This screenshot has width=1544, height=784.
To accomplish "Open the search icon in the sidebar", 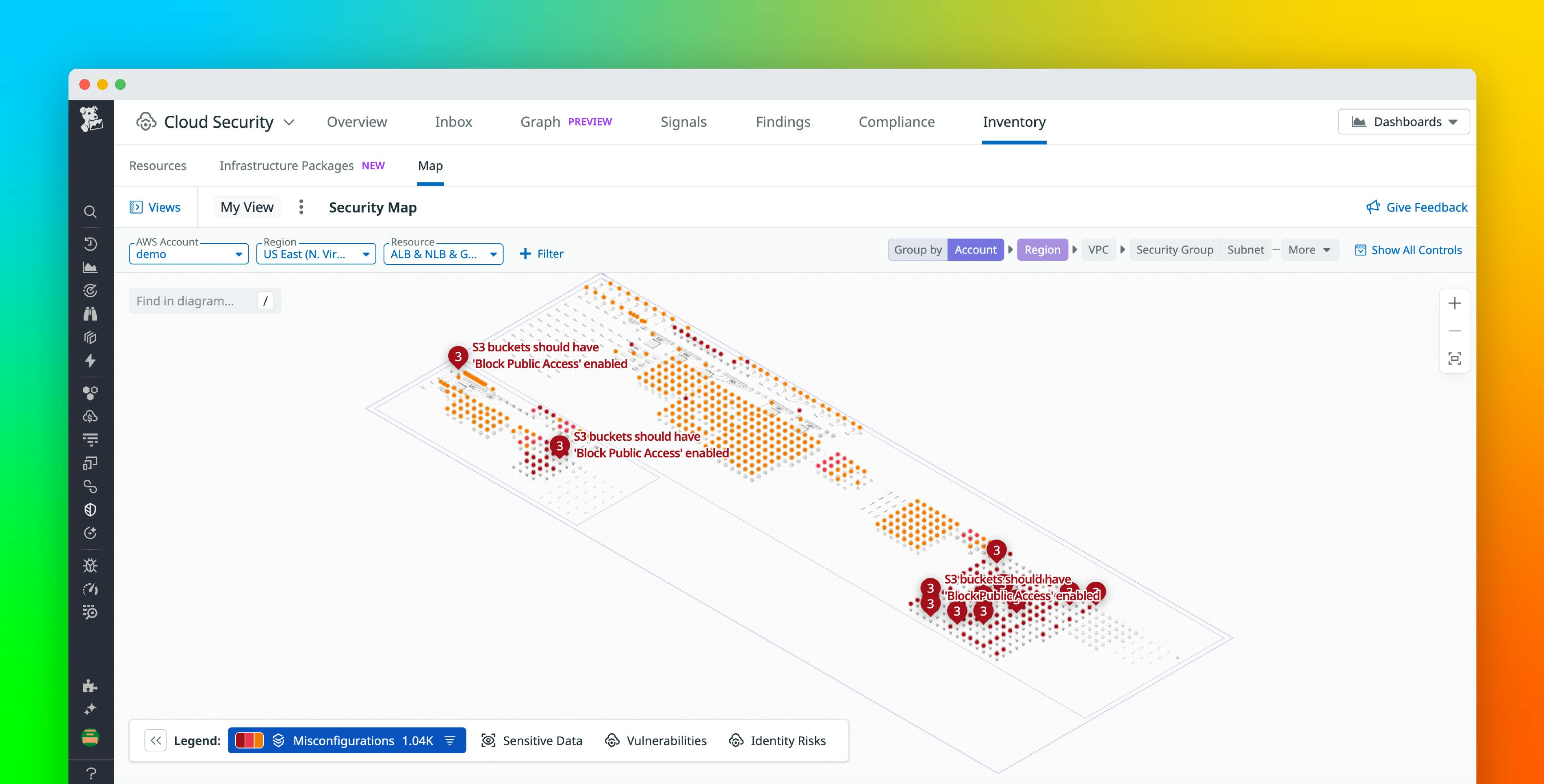I will [91, 212].
